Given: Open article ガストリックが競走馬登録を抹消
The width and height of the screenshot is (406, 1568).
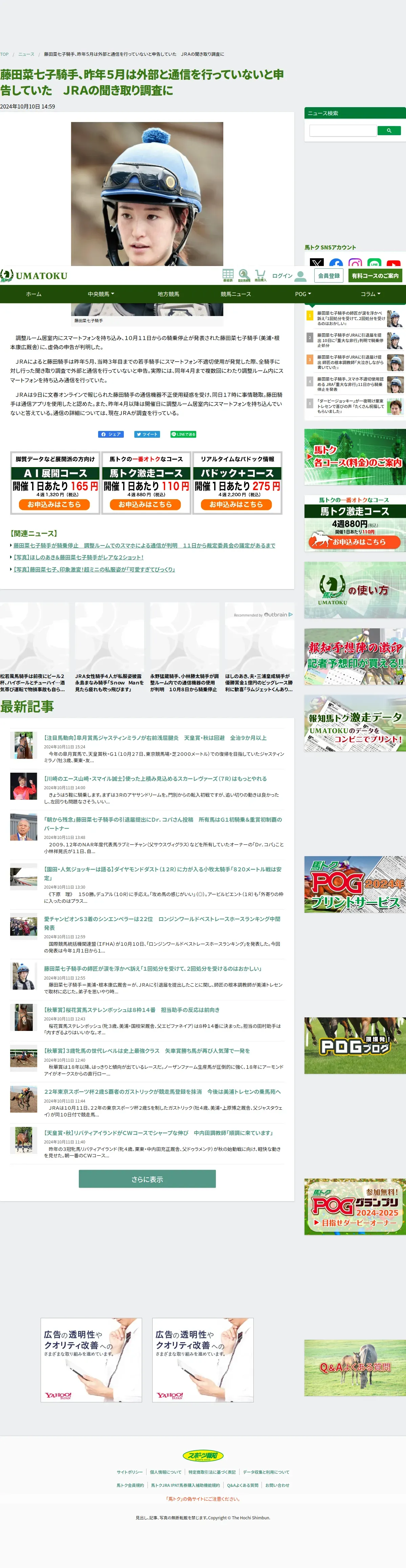Looking at the screenshot, I should click(162, 1092).
